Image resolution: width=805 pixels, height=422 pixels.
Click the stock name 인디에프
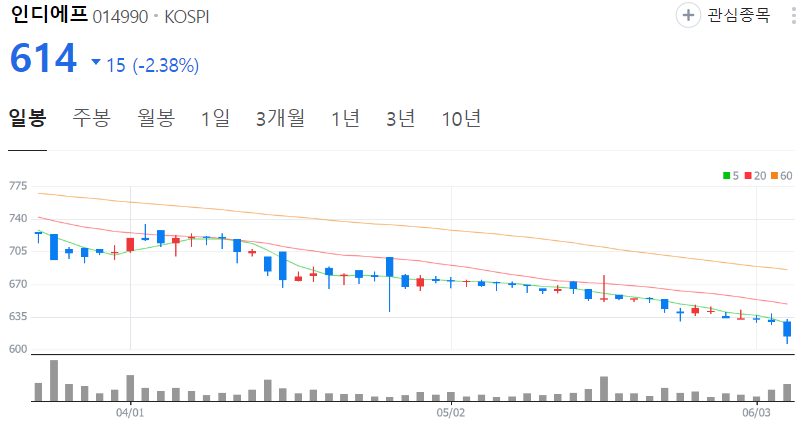49,15
